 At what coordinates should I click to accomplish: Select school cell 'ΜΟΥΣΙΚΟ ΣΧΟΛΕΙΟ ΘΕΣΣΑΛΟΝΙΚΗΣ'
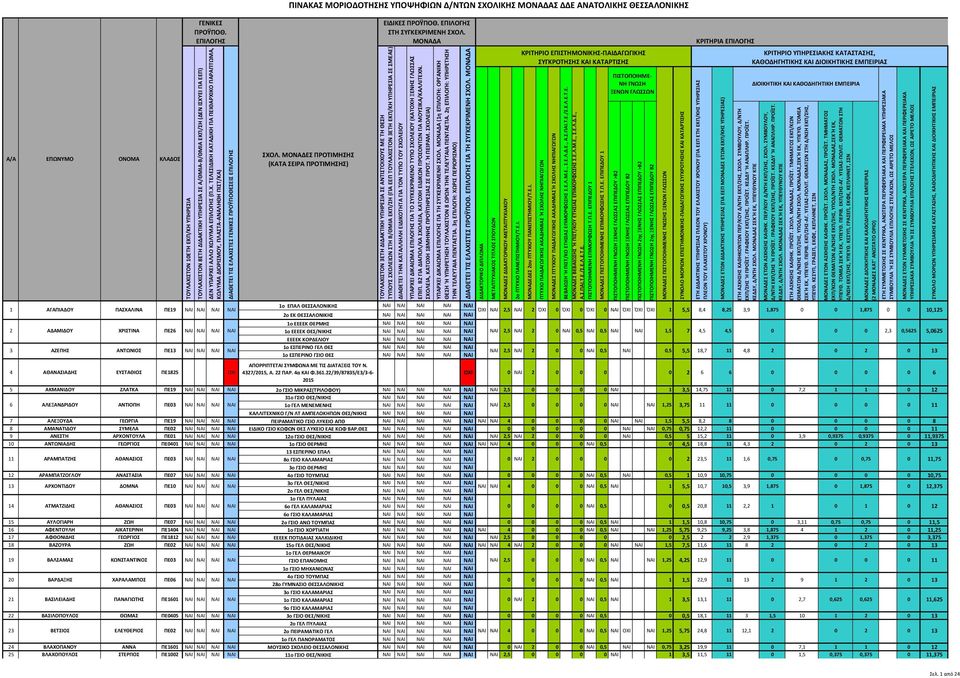[308, 647]
